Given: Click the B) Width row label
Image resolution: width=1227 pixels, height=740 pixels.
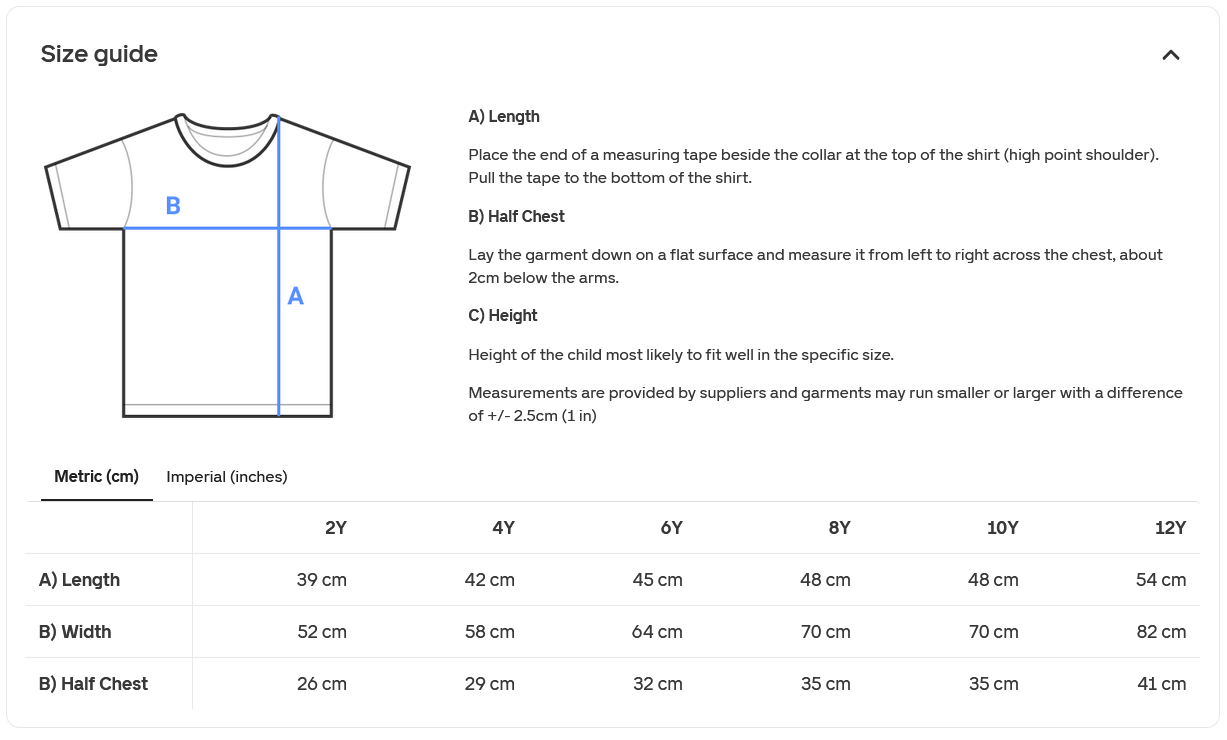Looking at the screenshot, I should [x=75, y=632].
